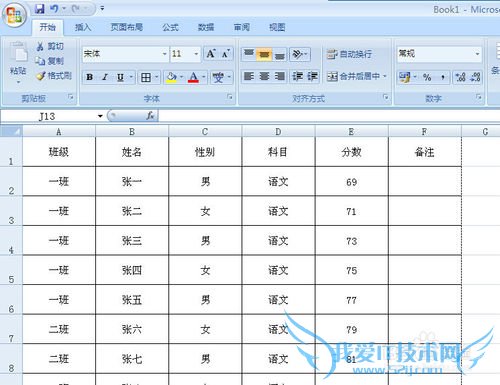Toggle align text right
Viewport: 500px width, 385px height.
click(x=279, y=76)
